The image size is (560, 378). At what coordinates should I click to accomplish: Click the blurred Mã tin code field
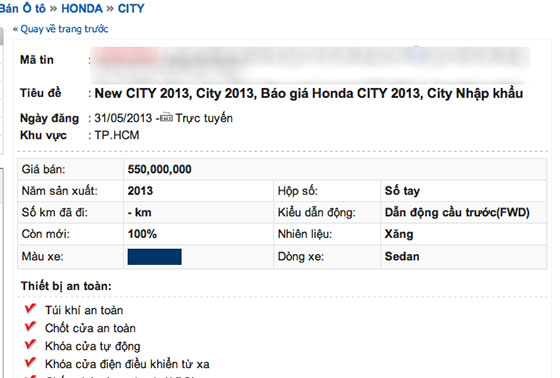click(310, 64)
